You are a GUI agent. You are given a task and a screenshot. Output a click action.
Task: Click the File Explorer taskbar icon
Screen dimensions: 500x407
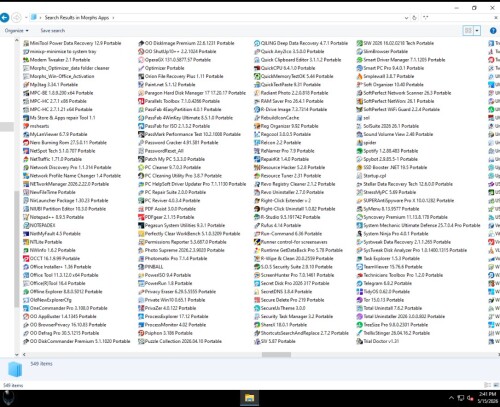pyautogui.click(x=249, y=398)
